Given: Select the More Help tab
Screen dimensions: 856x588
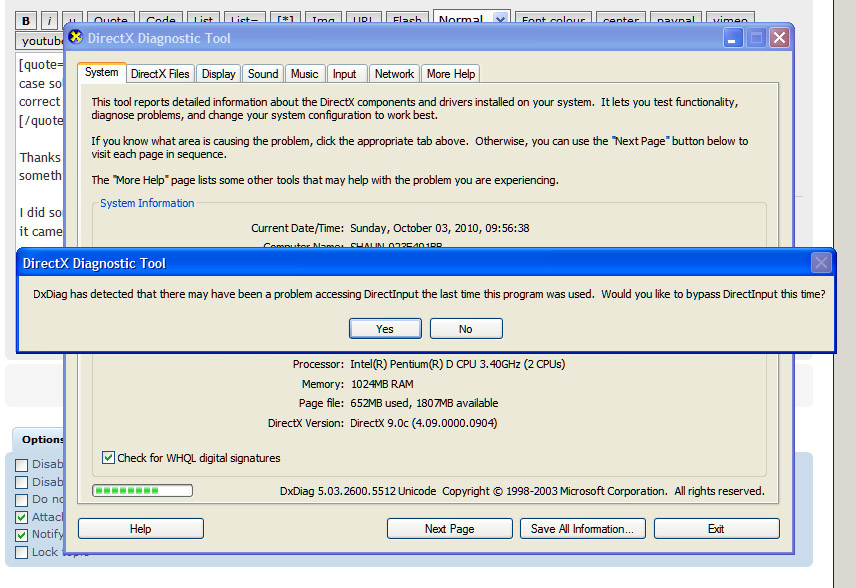Looking at the screenshot, I should point(451,74).
